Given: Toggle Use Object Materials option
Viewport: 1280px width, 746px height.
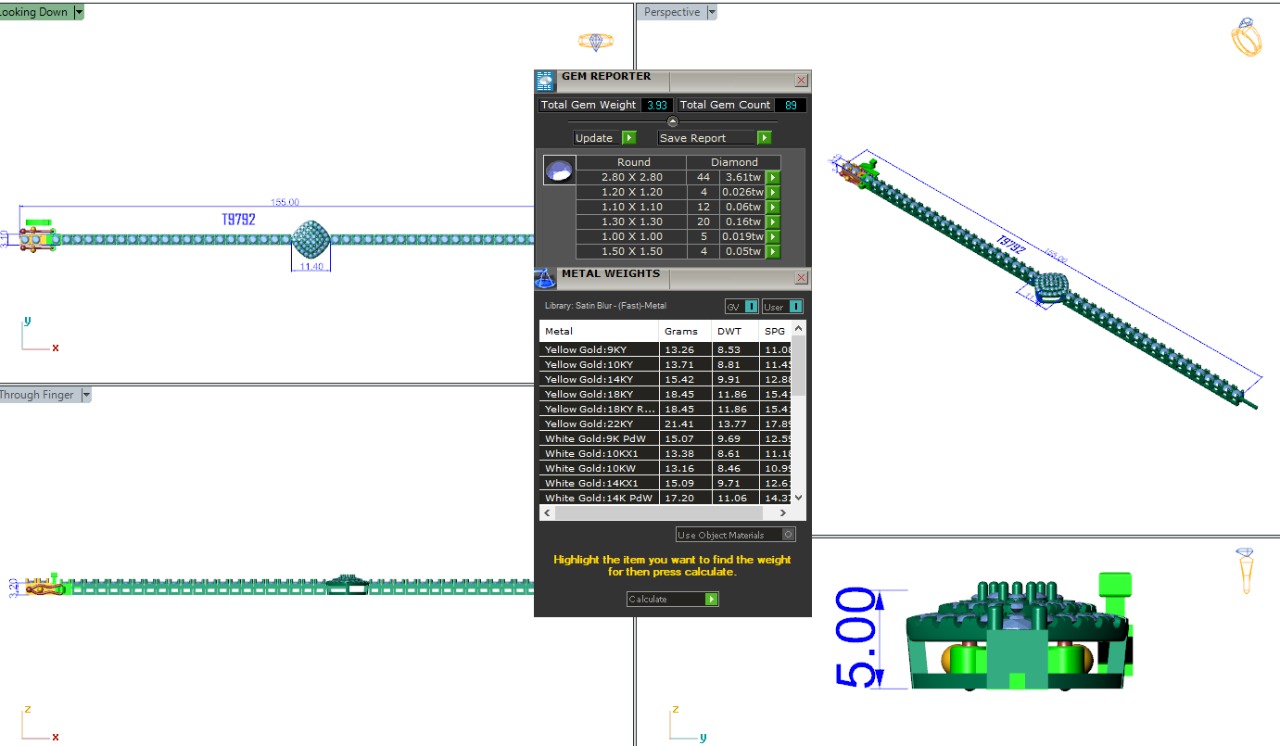Looking at the screenshot, I should click(x=736, y=535).
